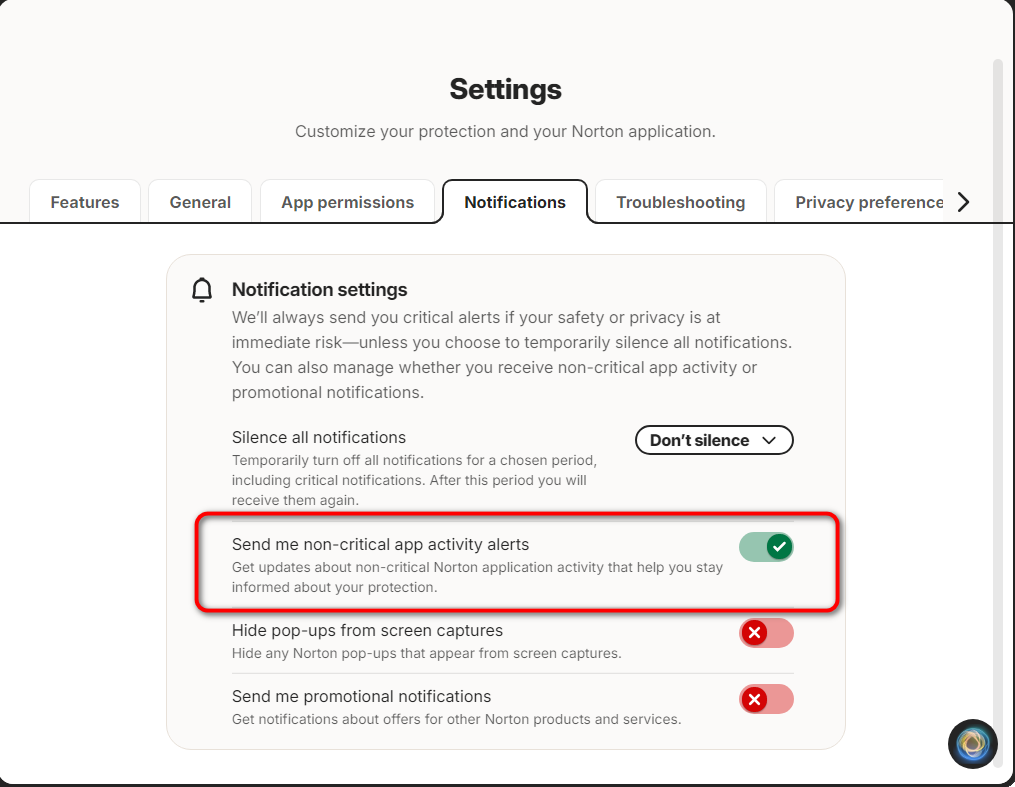
Task: Click red X knob on Hide pop-ups
Action: pyautogui.click(x=754, y=633)
